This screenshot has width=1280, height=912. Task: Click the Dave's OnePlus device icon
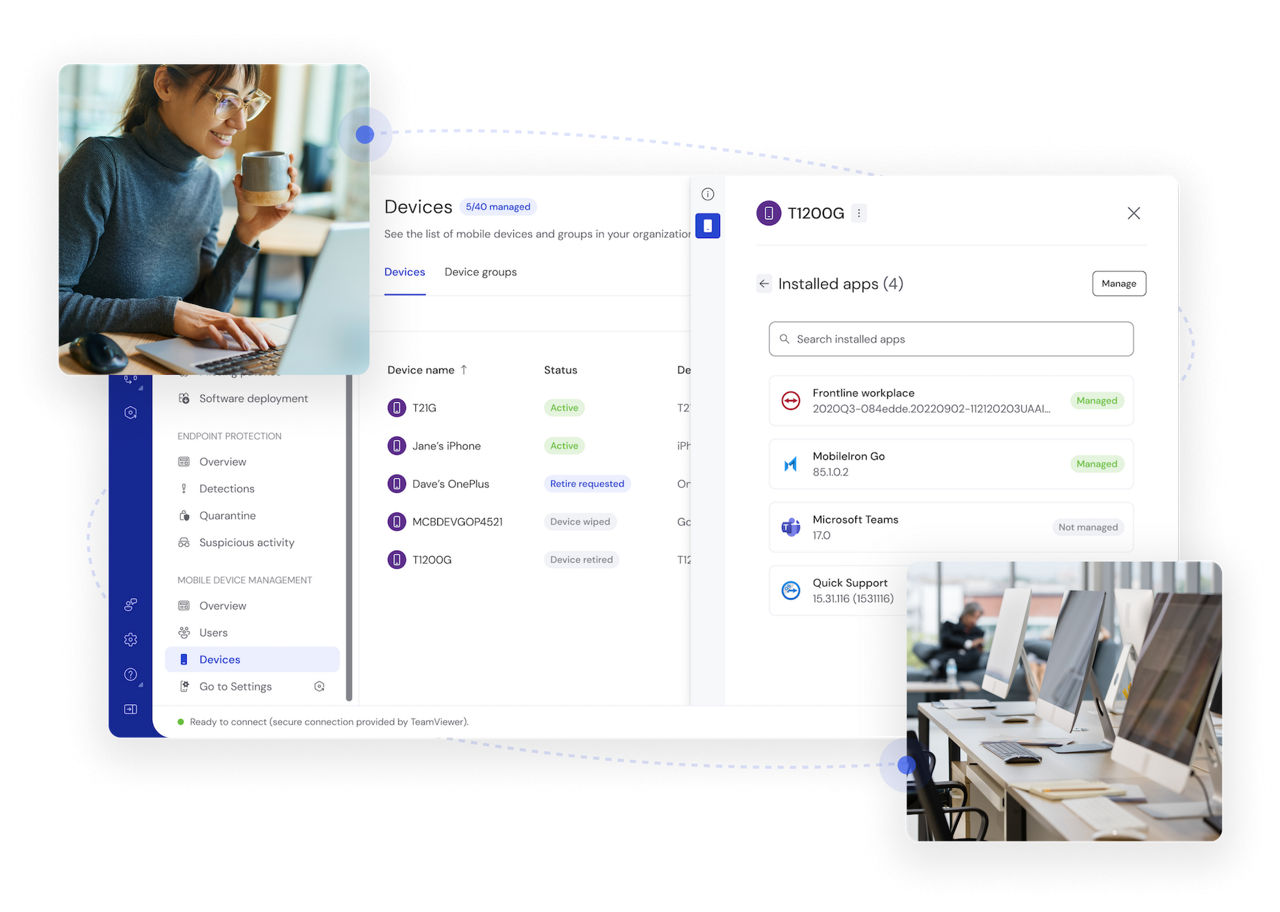pyautogui.click(x=397, y=484)
